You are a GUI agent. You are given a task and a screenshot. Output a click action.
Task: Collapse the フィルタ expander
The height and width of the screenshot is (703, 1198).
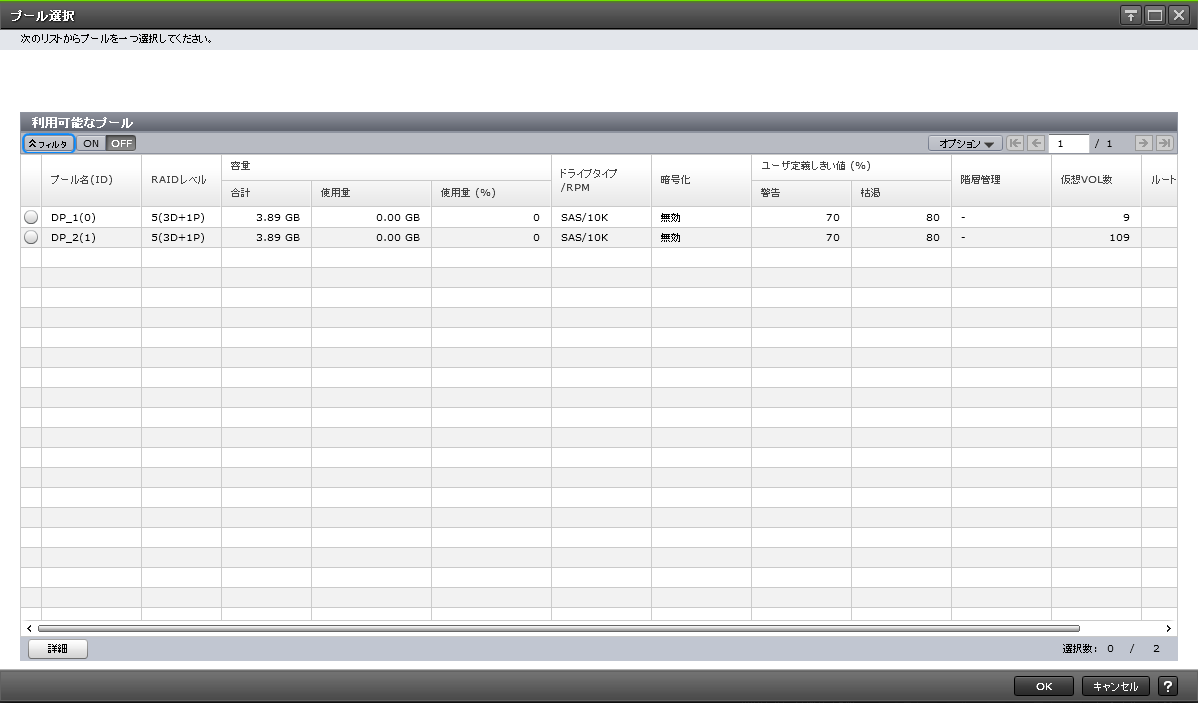pyautogui.click(x=48, y=143)
